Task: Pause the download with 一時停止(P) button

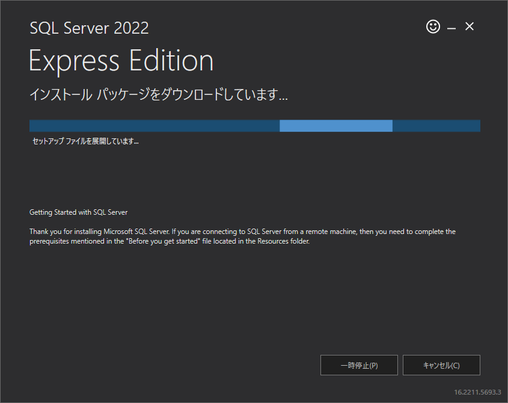Action: click(x=359, y=365)
